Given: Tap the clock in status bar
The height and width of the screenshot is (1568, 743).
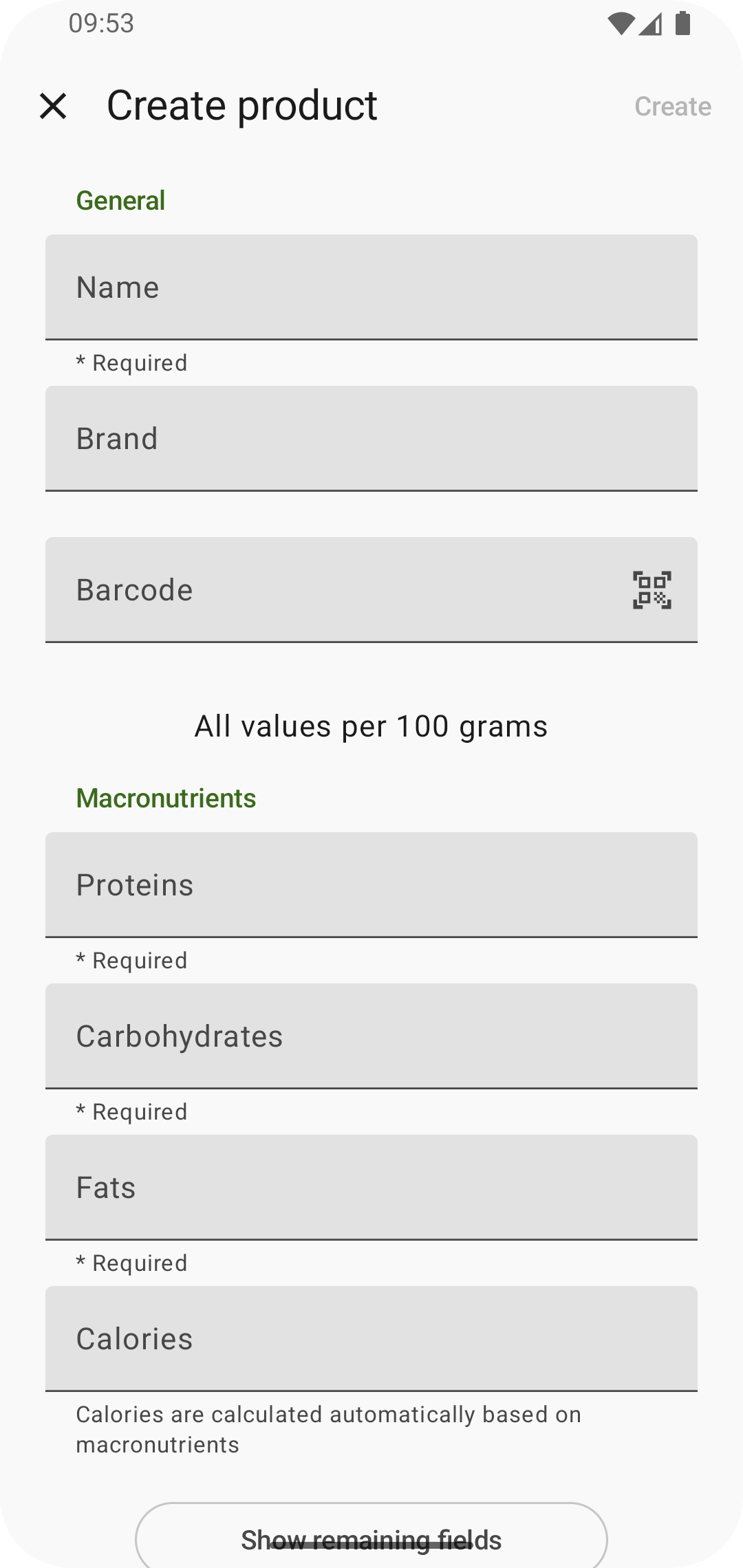Looking at the screenshot, I should point(101,23).
